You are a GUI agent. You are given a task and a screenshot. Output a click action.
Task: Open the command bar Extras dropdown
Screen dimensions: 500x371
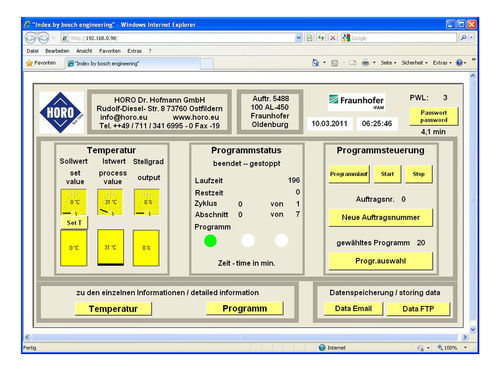click(x=442, y=63)
